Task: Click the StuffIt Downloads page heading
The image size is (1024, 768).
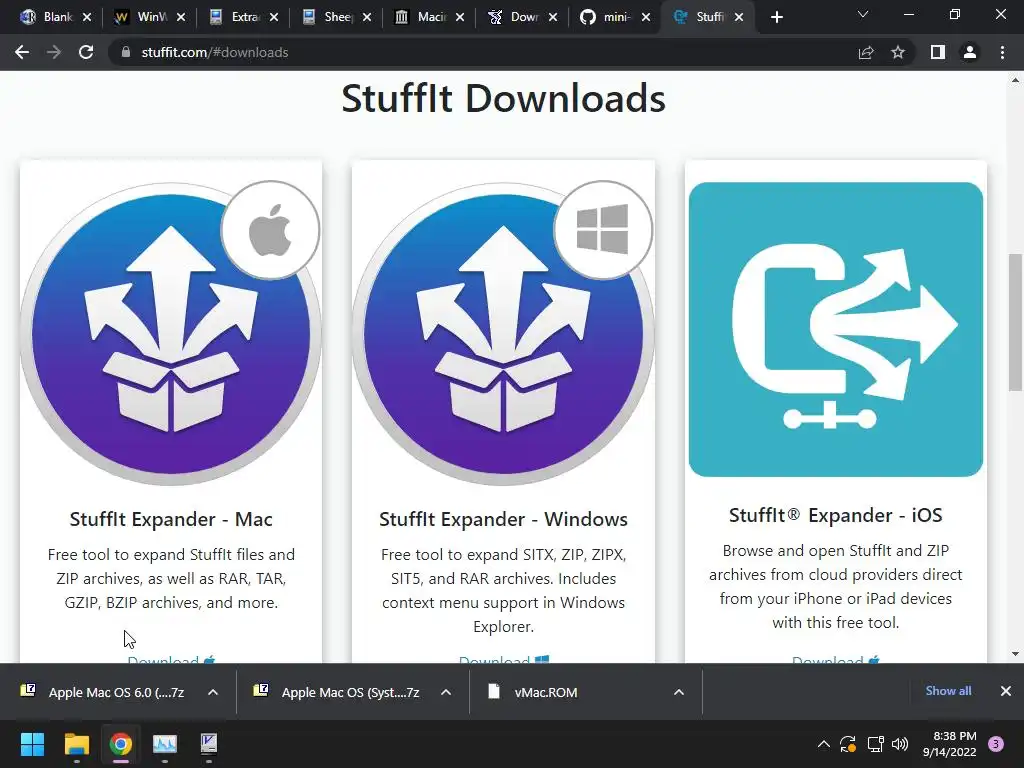Action: [503, 99]
